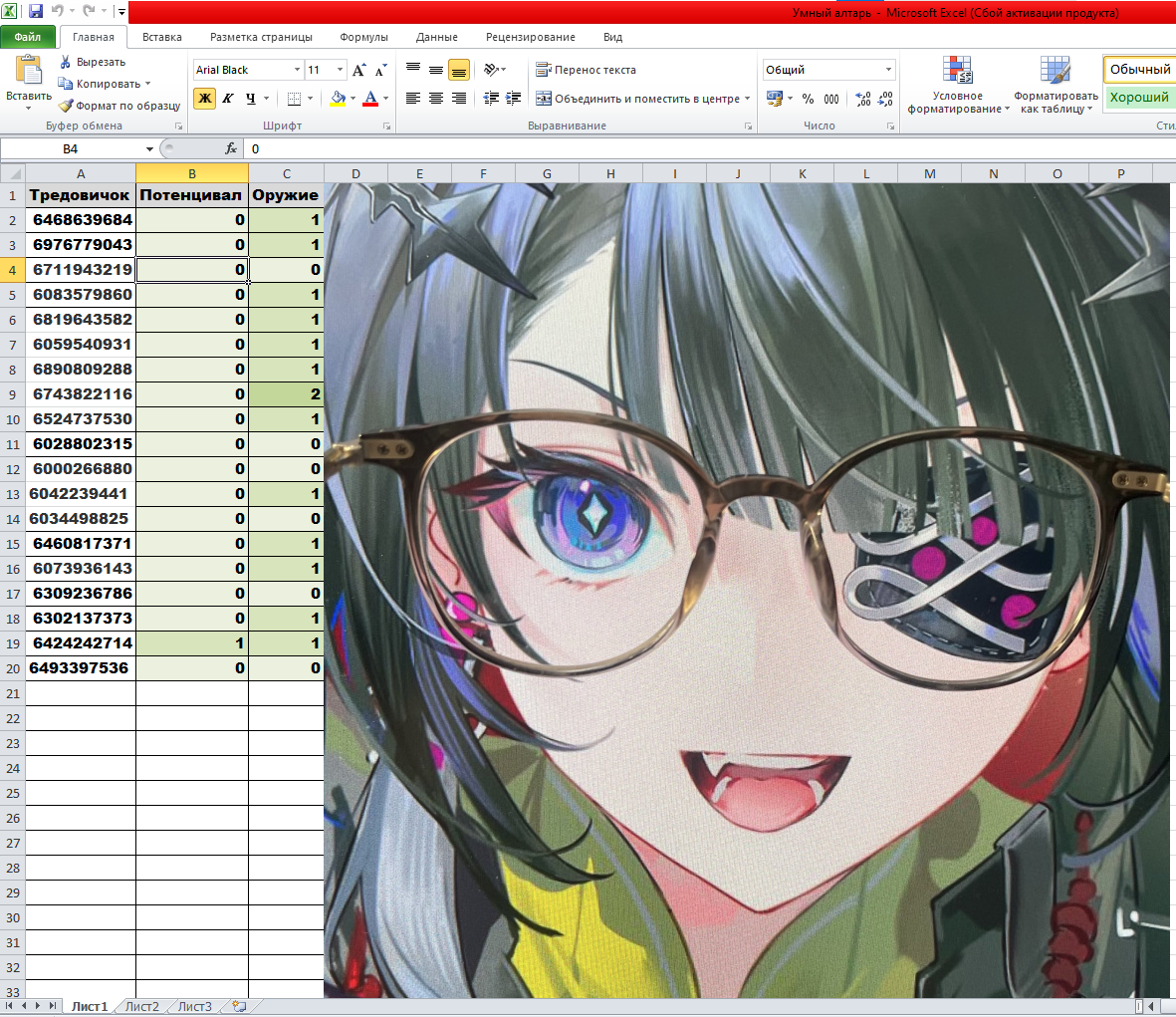Image resolution: width=1176 pixels, height=1017 pixels.
Task: Open the Файл tab
Action: (28, 37)
